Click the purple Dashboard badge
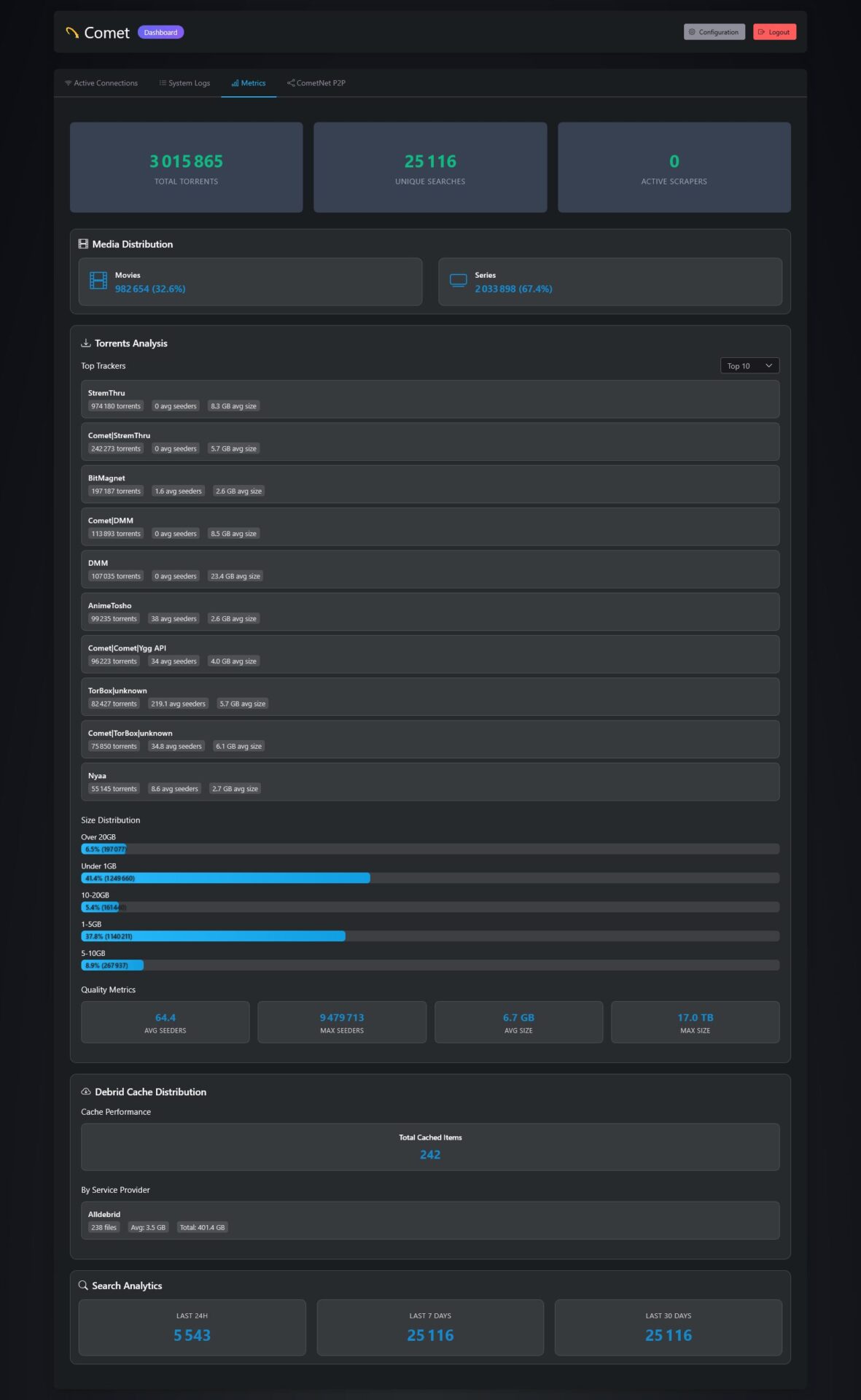 [x=160, y=33]
